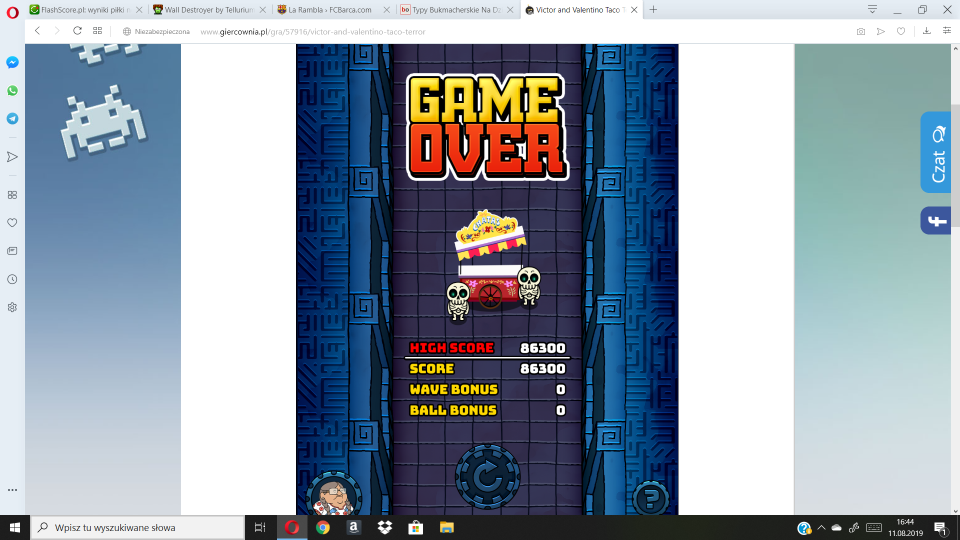
Task: Open the game help question mark button
Action: (650, 497)
